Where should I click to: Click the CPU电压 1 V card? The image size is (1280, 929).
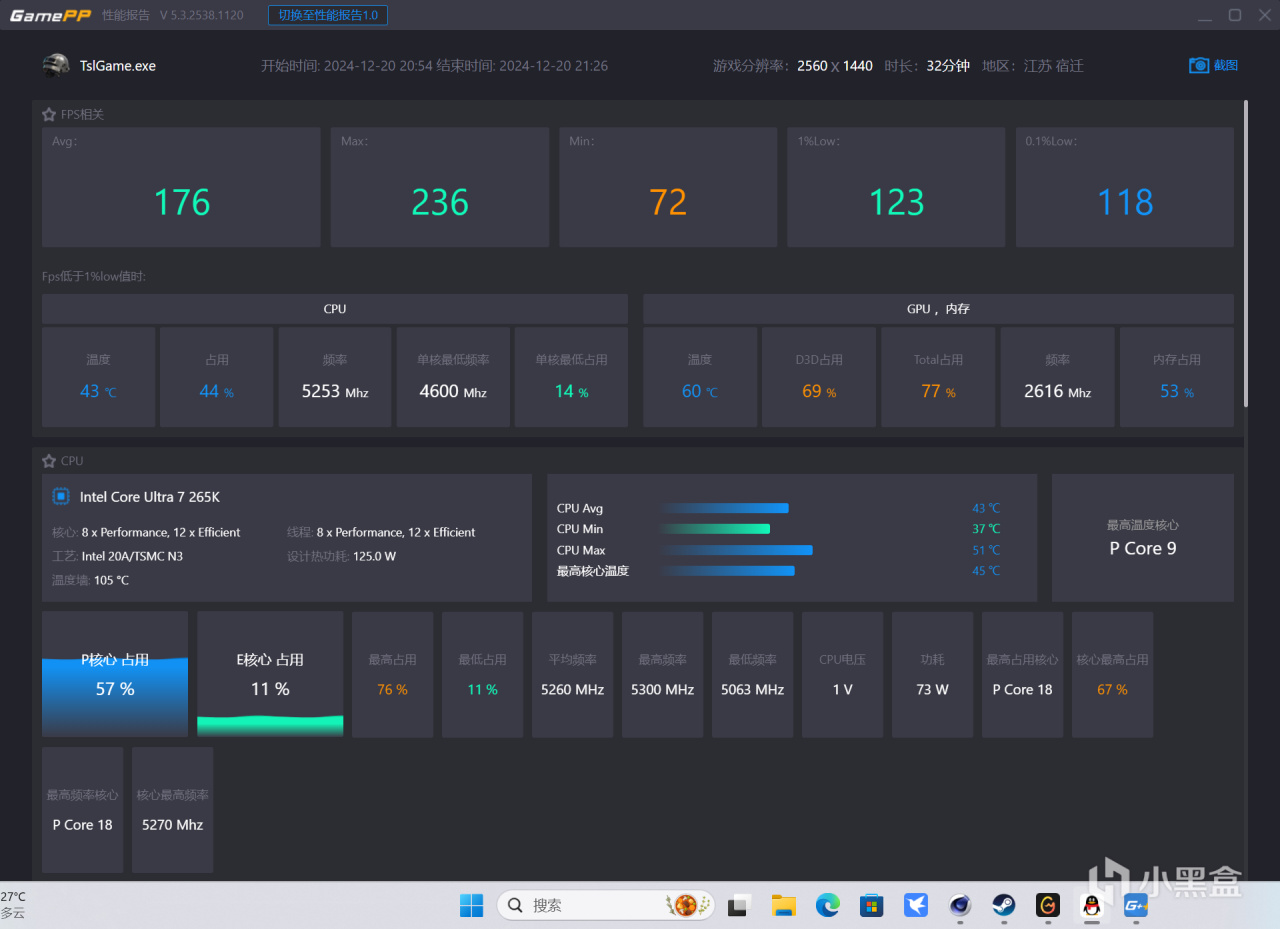(842, 674)
